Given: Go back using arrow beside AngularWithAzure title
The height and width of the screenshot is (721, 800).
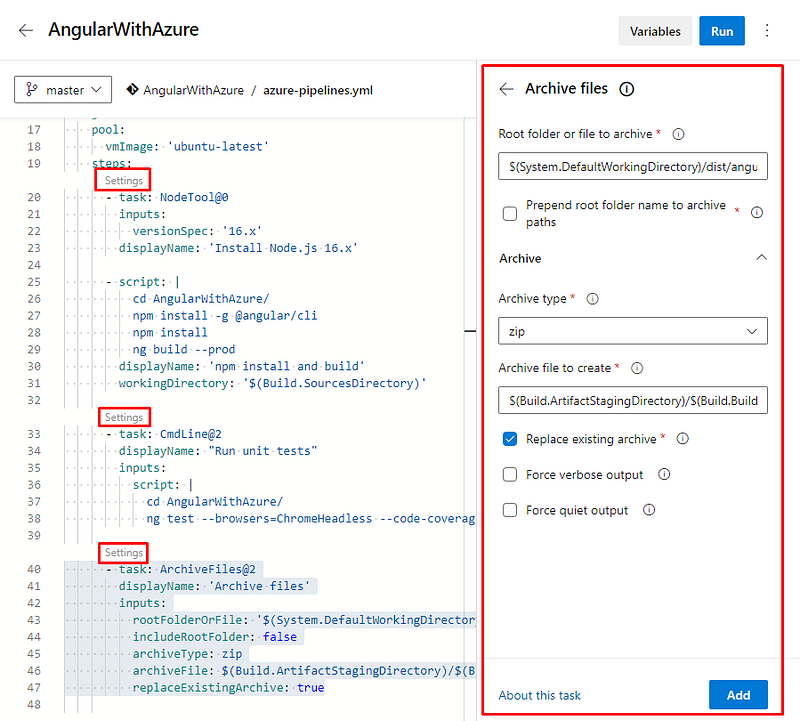Looking at the screenshot, I should coord(26,31).
